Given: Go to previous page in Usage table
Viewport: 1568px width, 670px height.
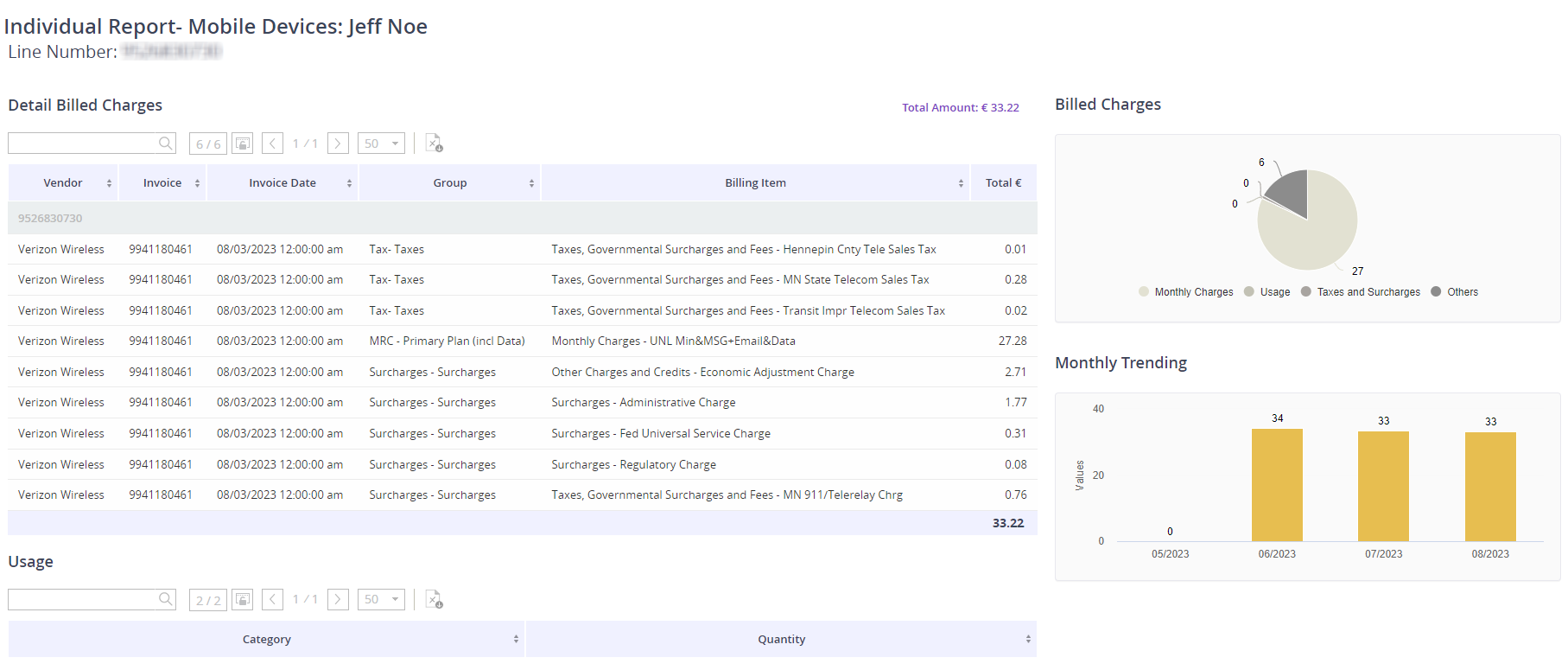Looking at the screenshot, I should pyautogui.click(x=273, y=599).
